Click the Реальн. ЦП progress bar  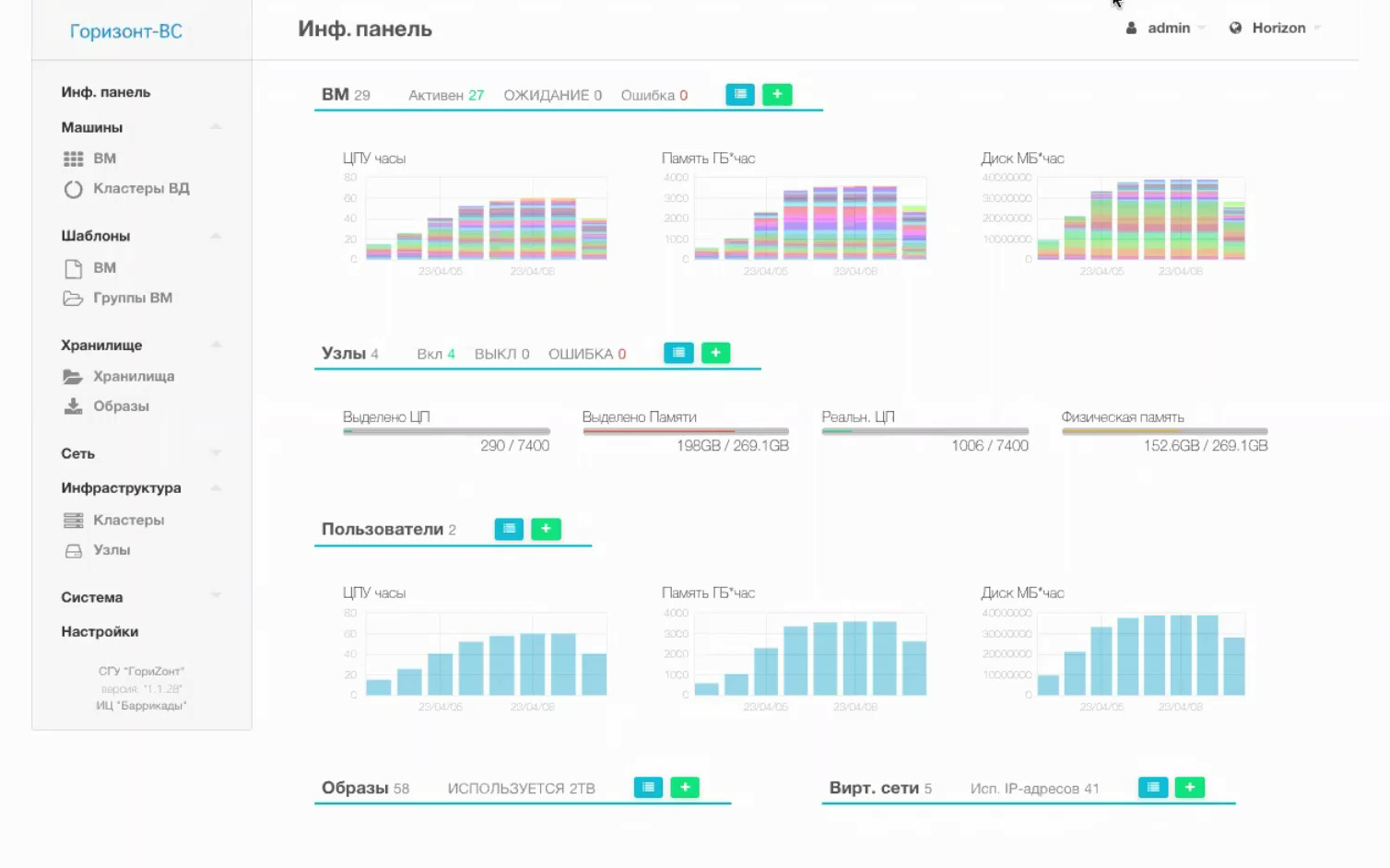pyautogui.click(x=925, y=431)
